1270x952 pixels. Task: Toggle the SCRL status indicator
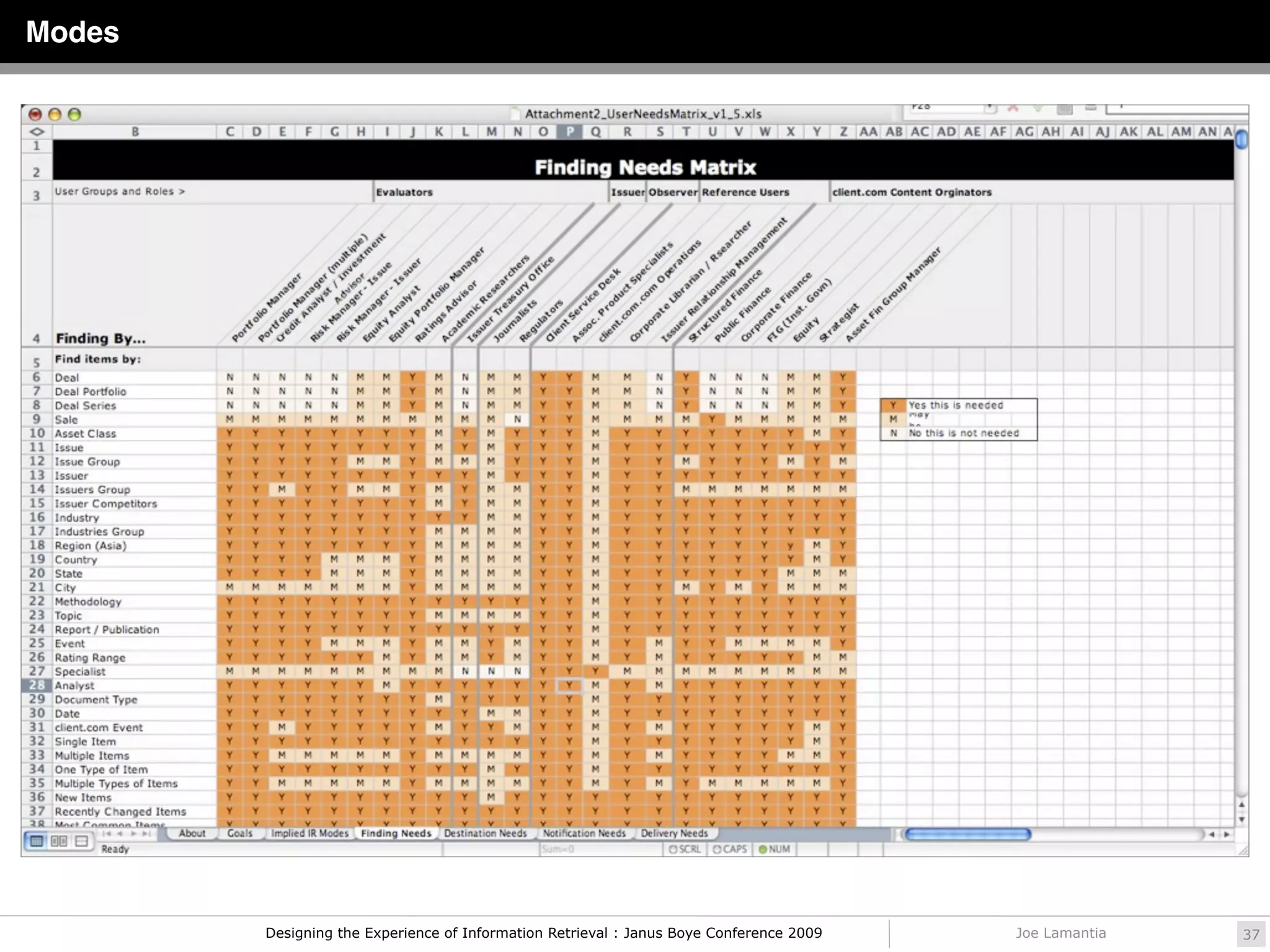[685, 849]
